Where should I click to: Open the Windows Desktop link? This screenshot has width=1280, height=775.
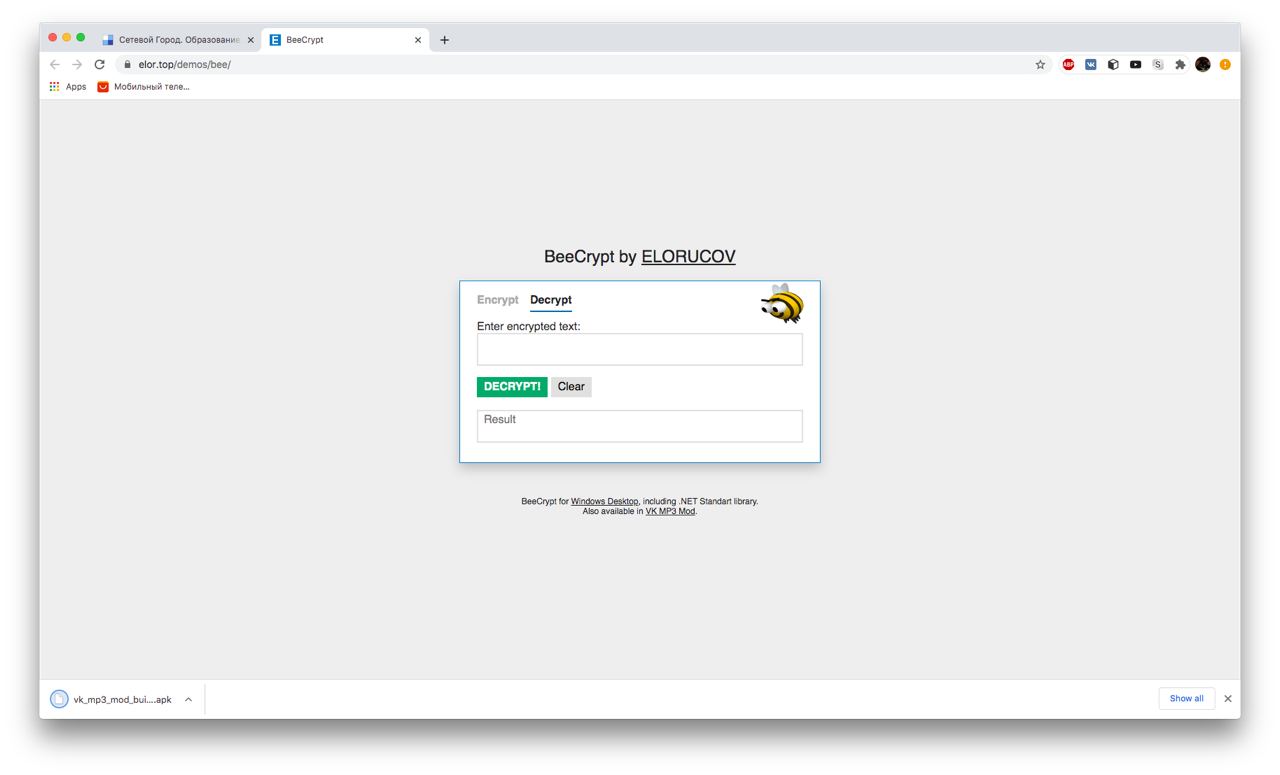(604, 501)
